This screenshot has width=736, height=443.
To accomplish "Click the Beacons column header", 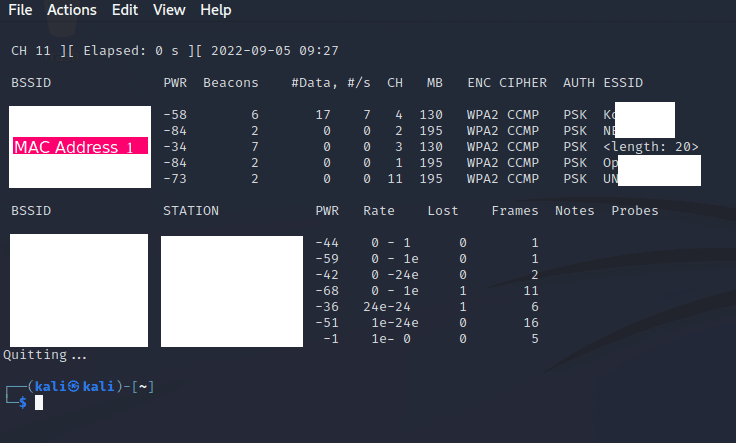I will 230,83.
